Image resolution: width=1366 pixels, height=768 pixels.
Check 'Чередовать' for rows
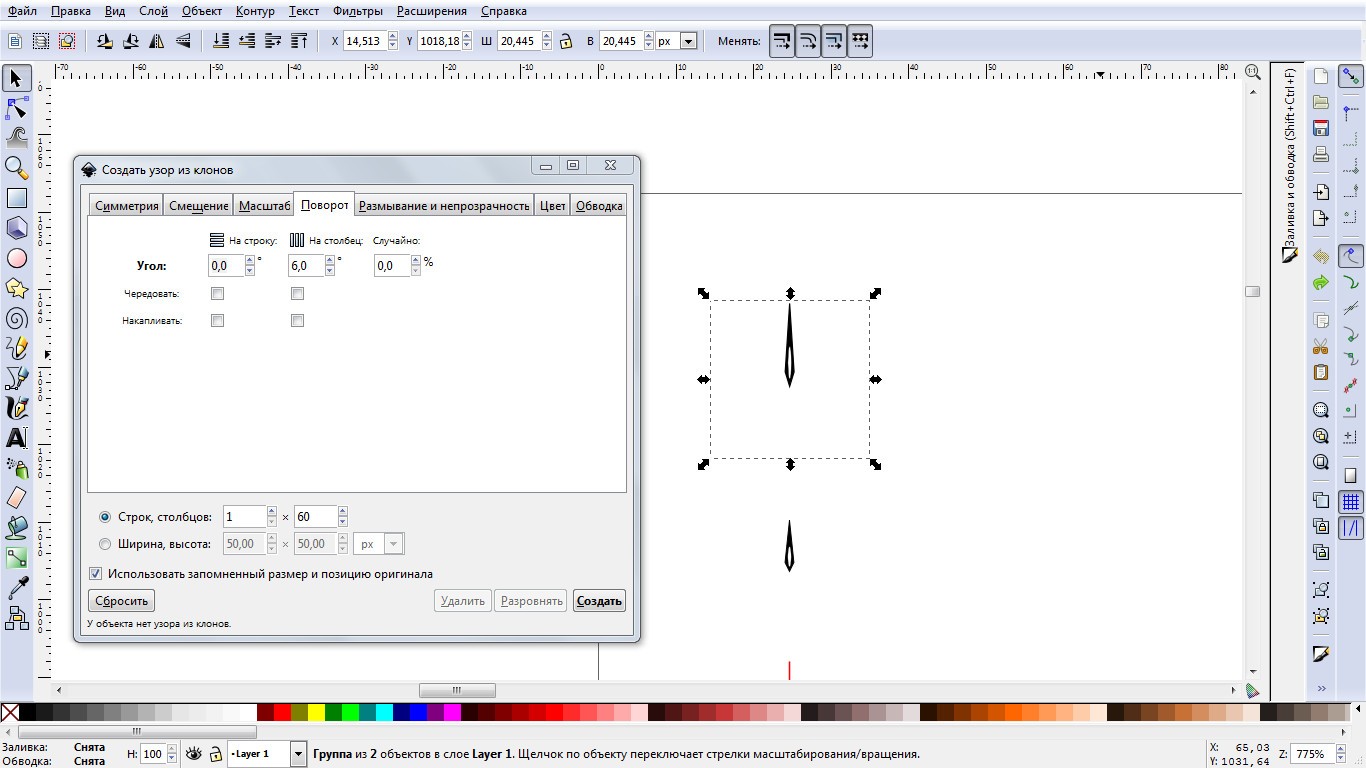pyautogui.click(x=217, y=294)
